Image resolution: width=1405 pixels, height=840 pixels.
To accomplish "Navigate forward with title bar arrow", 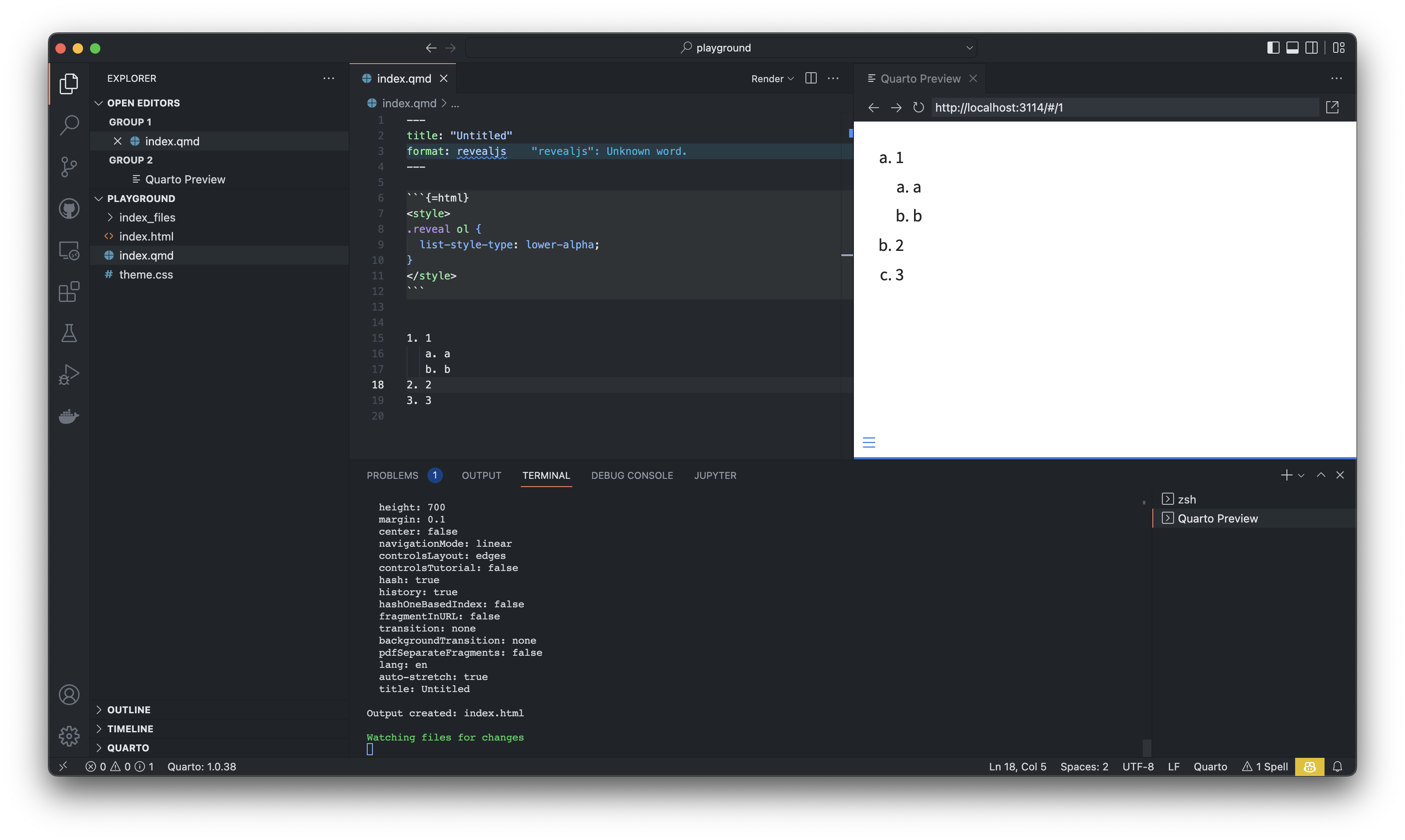I will tap(450, 48).
